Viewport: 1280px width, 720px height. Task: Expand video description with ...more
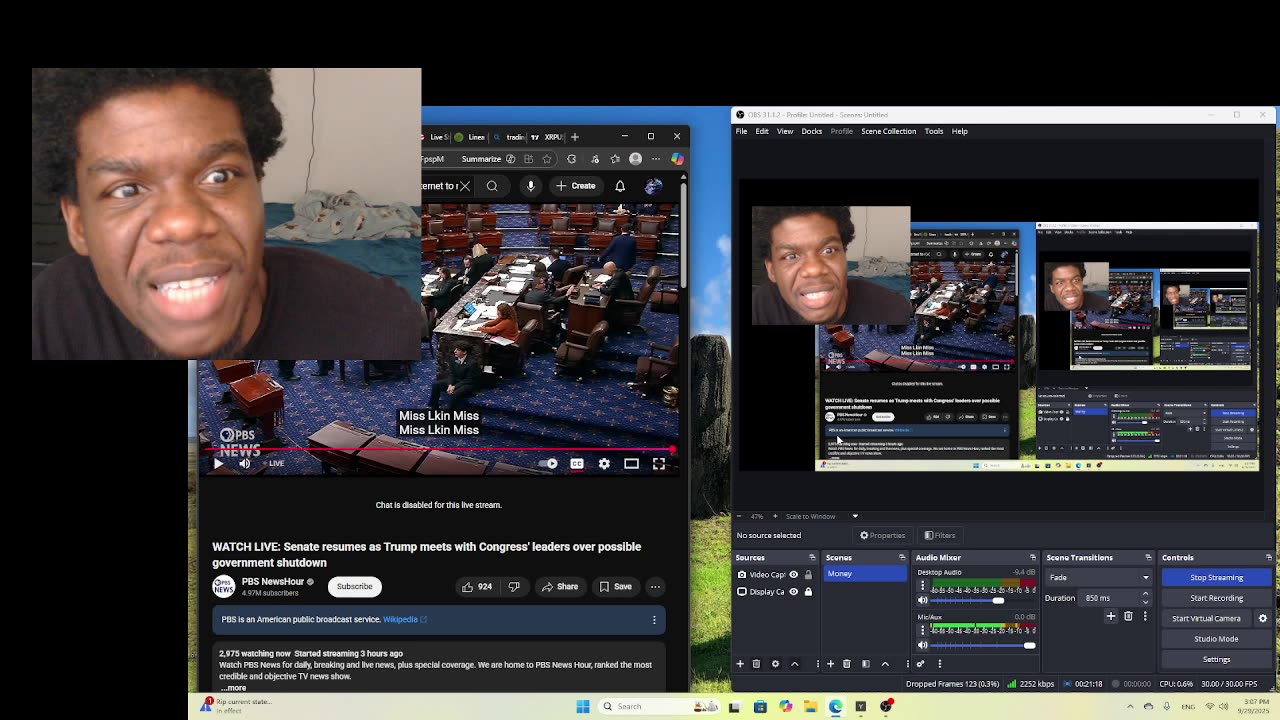(x=233, y=688)
